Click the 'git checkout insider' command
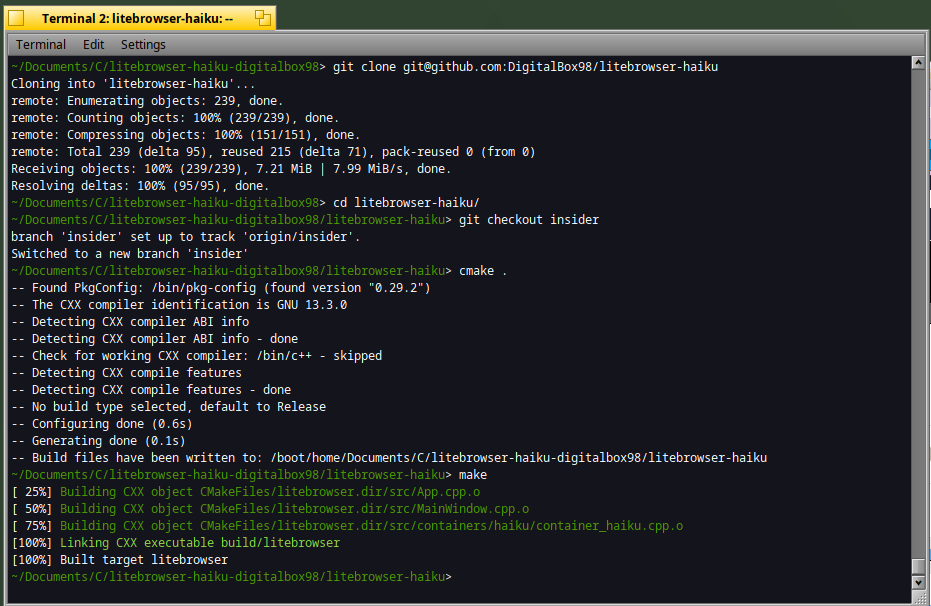 [x=529, y=220]
